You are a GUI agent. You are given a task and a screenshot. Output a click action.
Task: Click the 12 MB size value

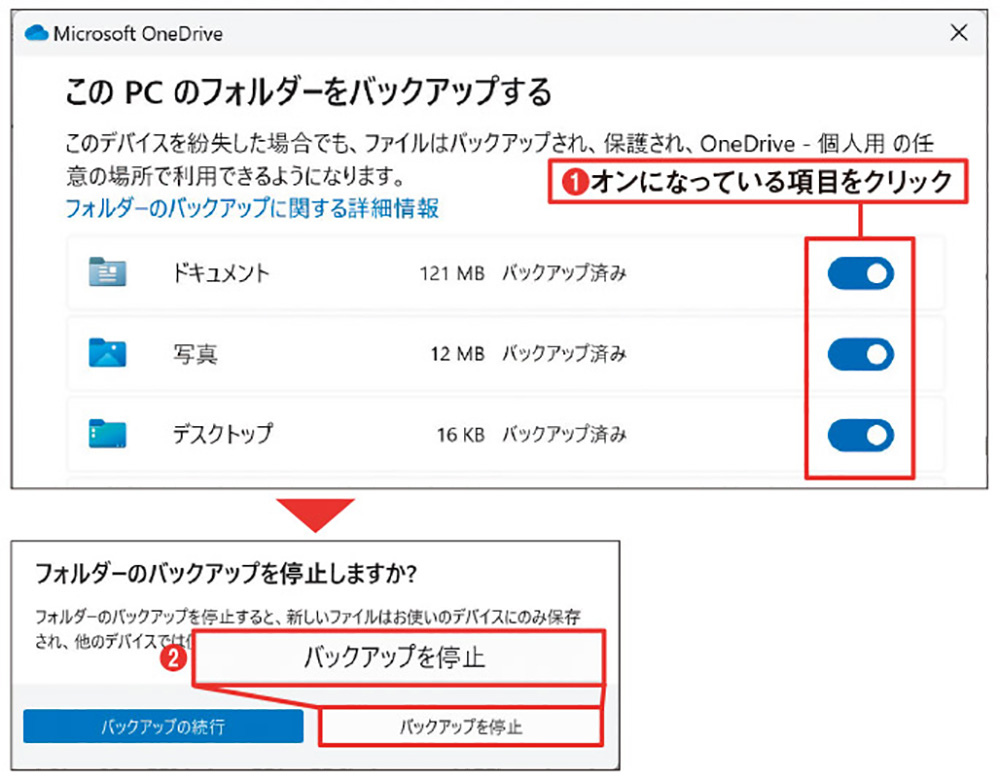458,354
